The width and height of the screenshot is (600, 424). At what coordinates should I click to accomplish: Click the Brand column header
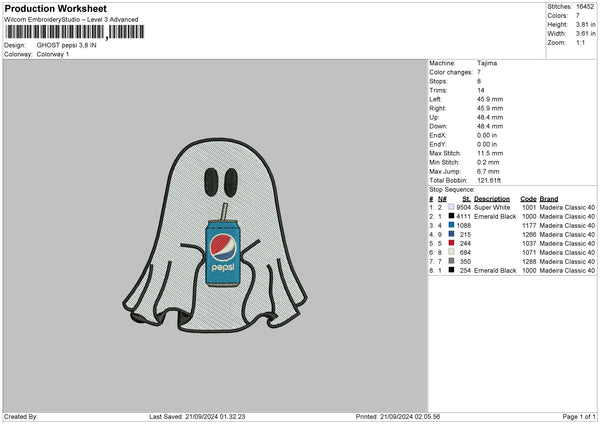coord(553,198)
